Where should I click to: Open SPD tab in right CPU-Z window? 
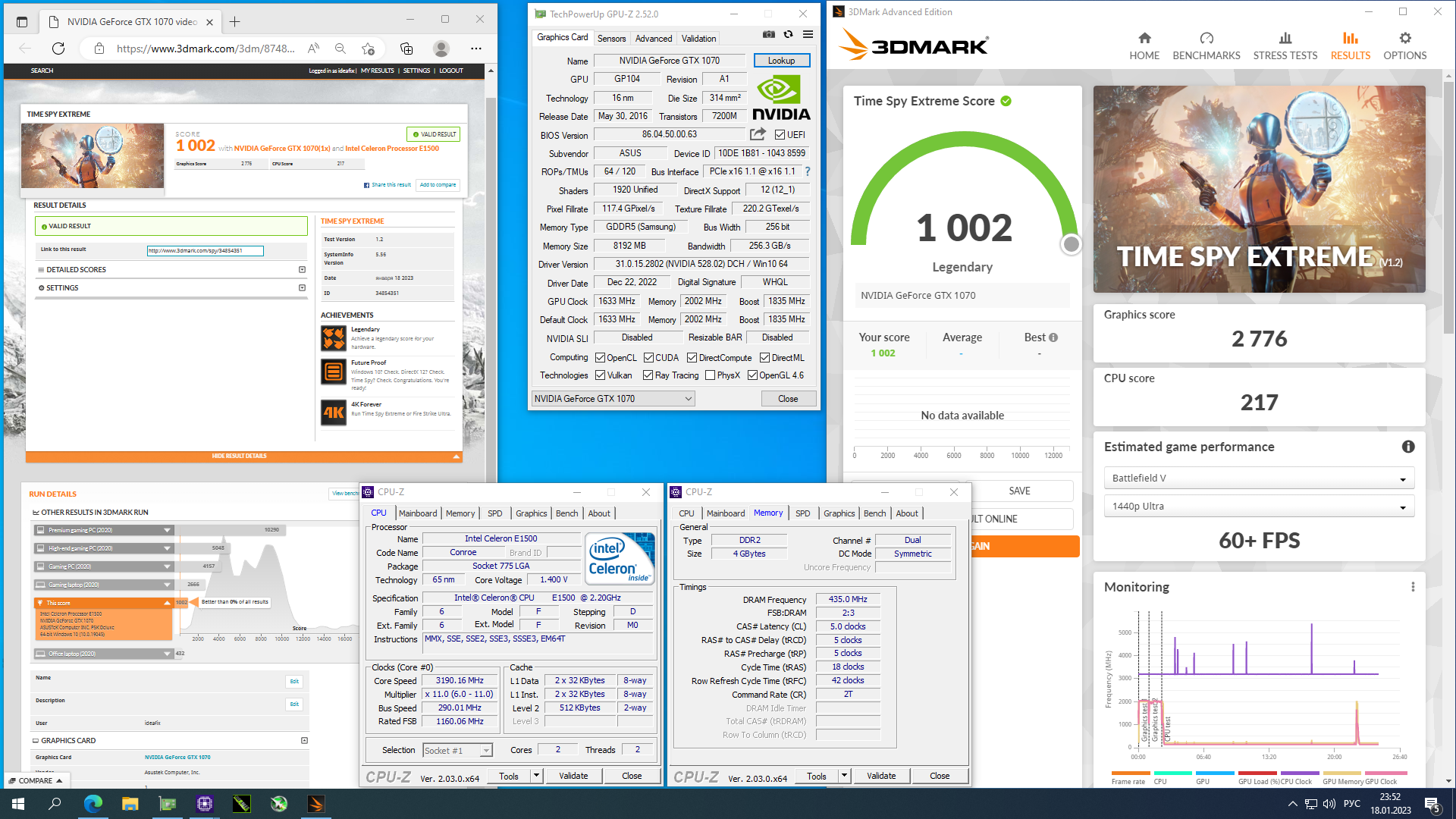(x=802, y=513)
